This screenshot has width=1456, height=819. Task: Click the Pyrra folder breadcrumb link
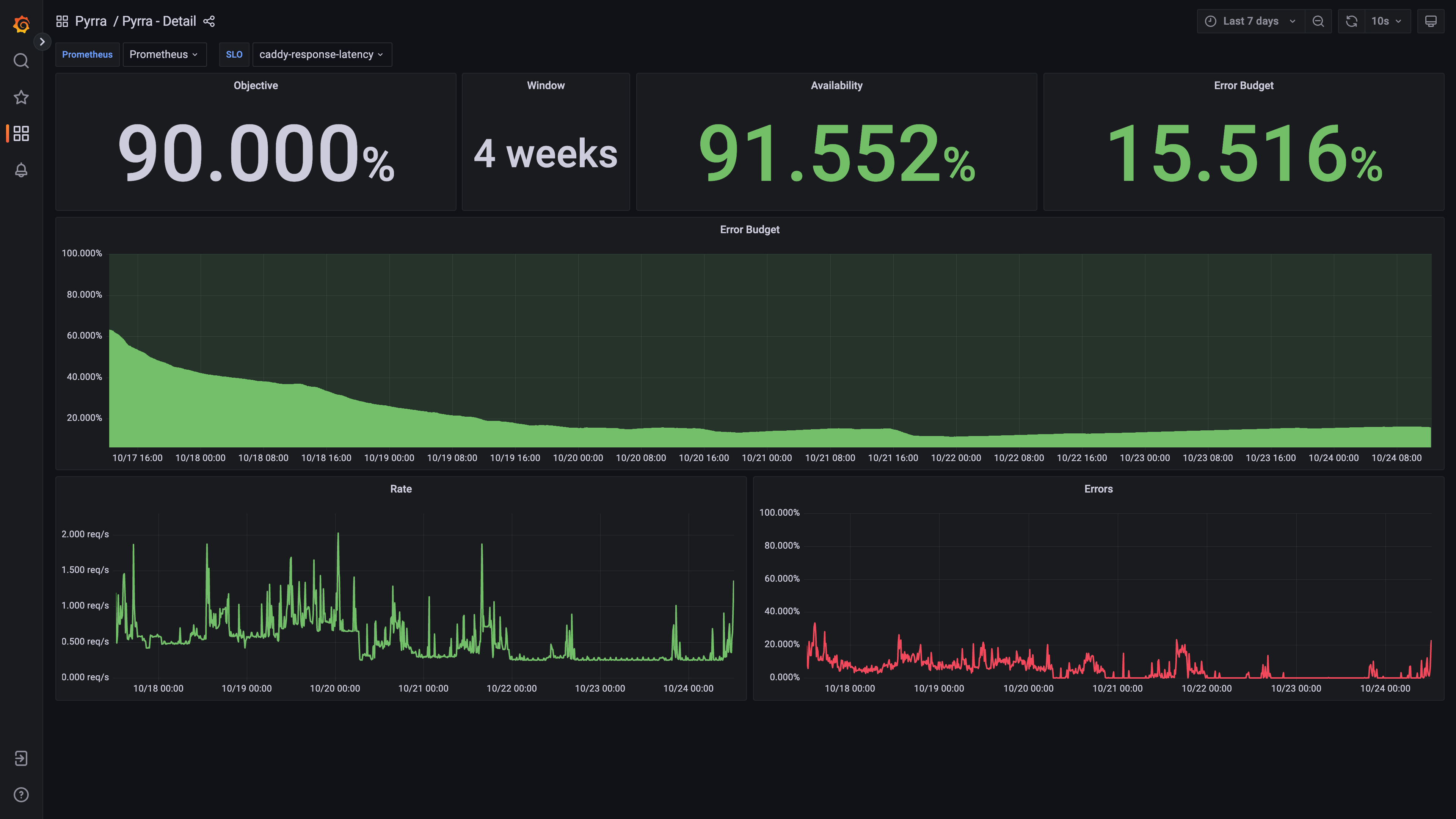click(x=91, y=22)
